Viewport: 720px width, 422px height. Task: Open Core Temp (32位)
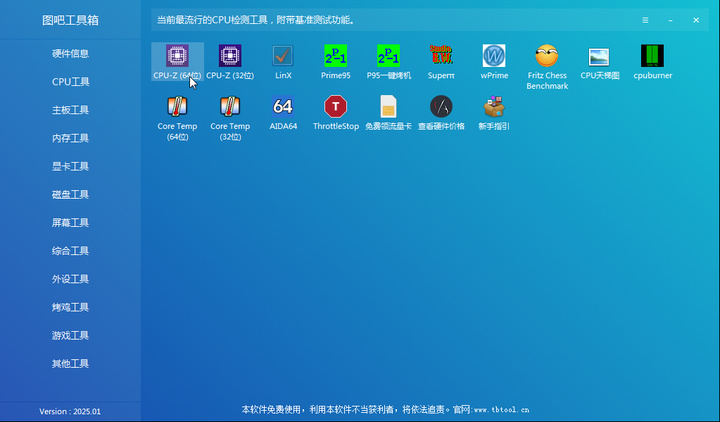pos(230,118)
